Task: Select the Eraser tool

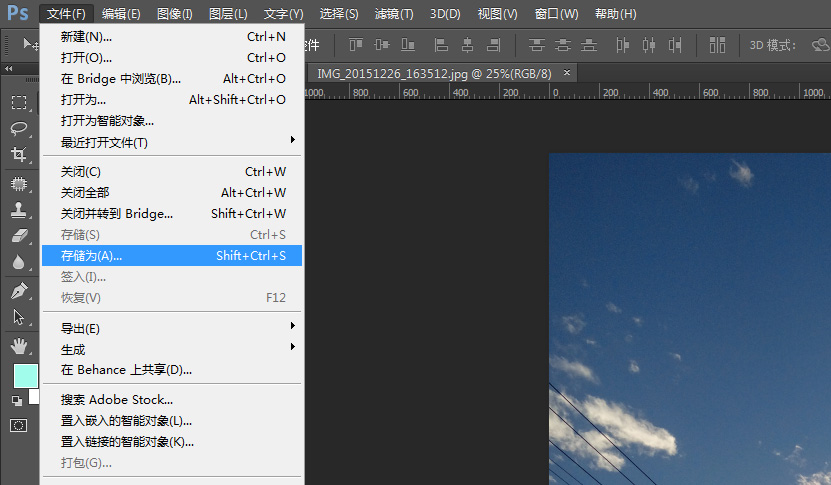Action: click(x=19, y=236)
